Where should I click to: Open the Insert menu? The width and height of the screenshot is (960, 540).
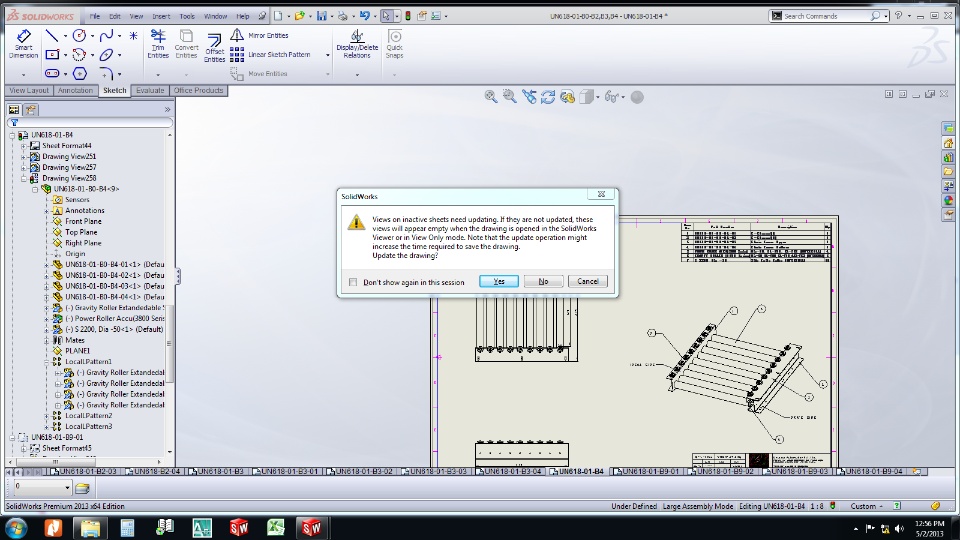[161, 17]
